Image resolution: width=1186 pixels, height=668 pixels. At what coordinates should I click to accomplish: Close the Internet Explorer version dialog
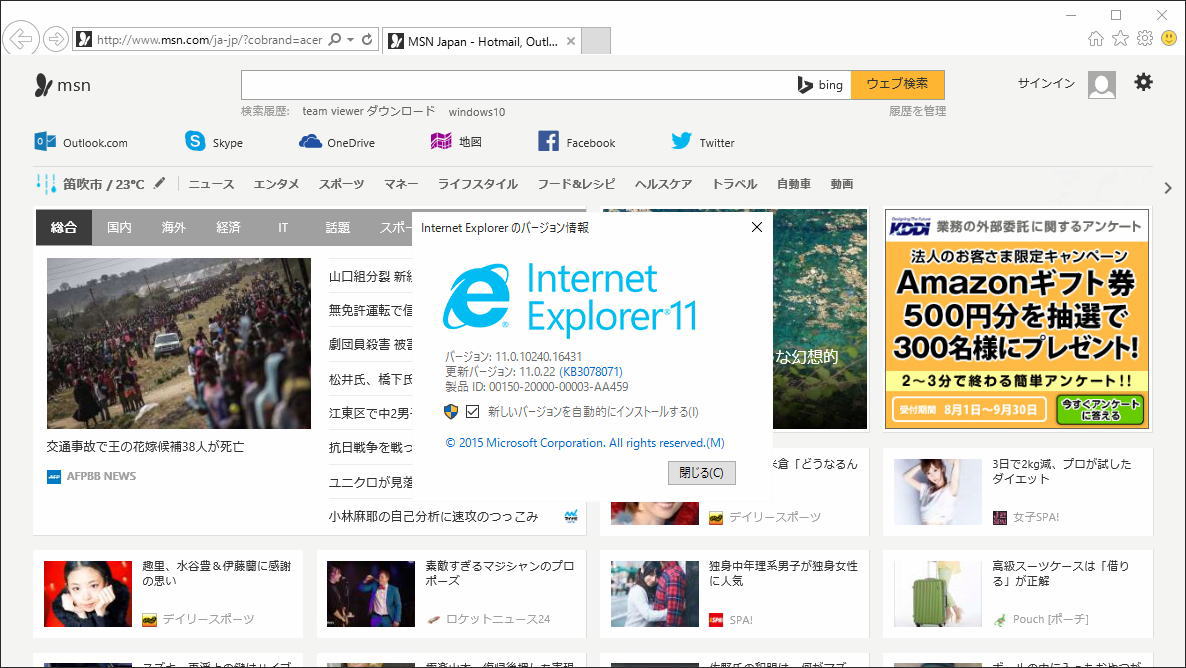pyautogui.click(x=756, y=227)
